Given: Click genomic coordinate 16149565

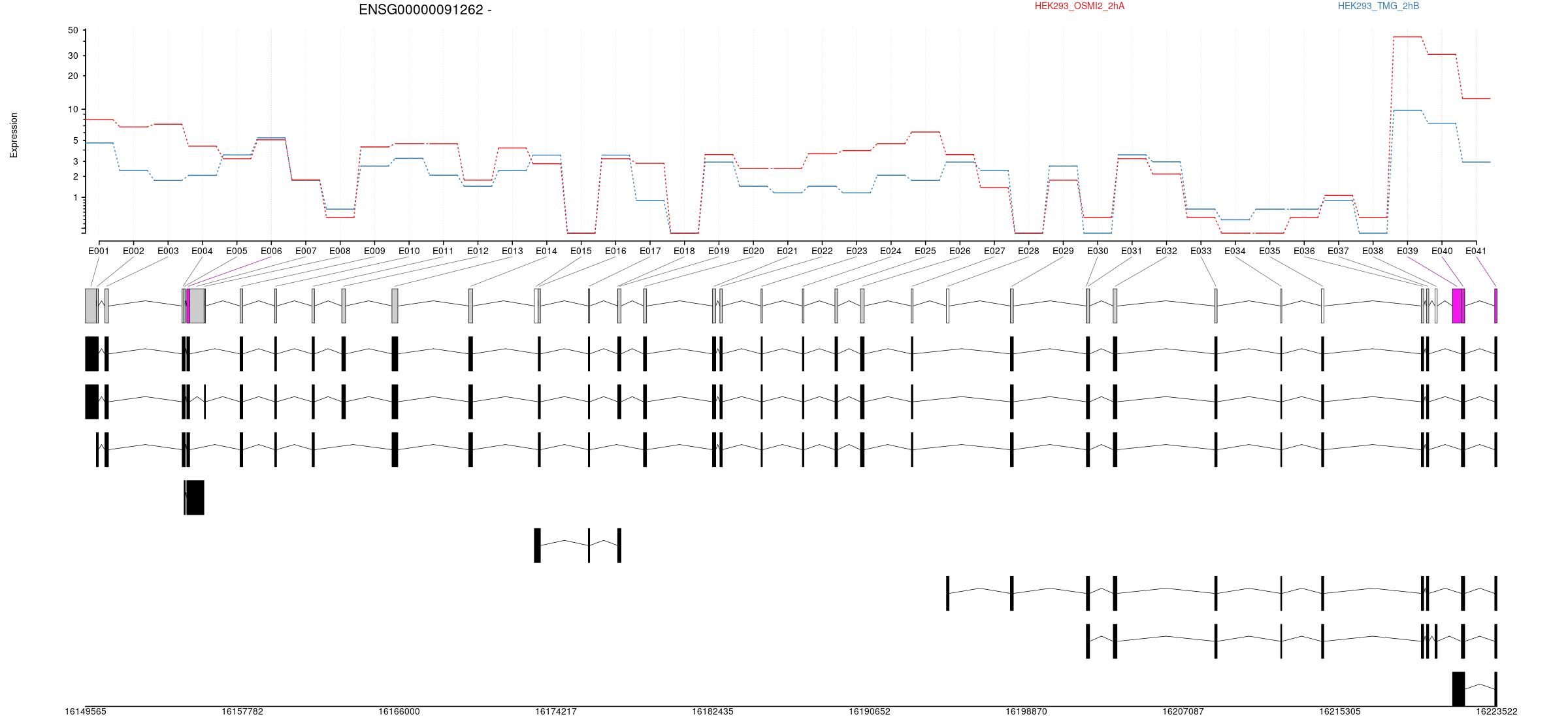Looking at the screenshot, I should [86, 711].
